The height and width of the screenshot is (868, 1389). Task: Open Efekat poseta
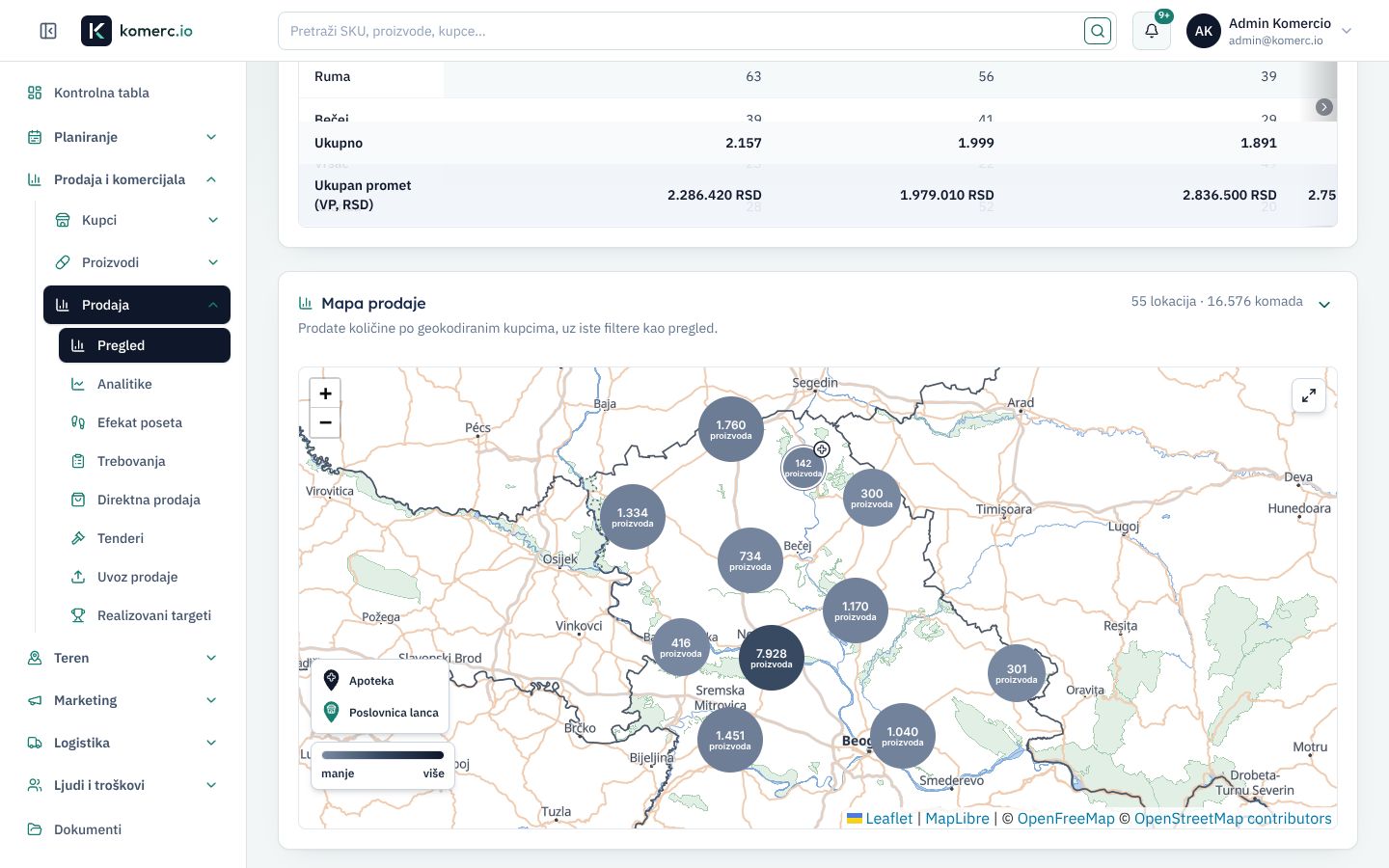[x=145, y=422]
